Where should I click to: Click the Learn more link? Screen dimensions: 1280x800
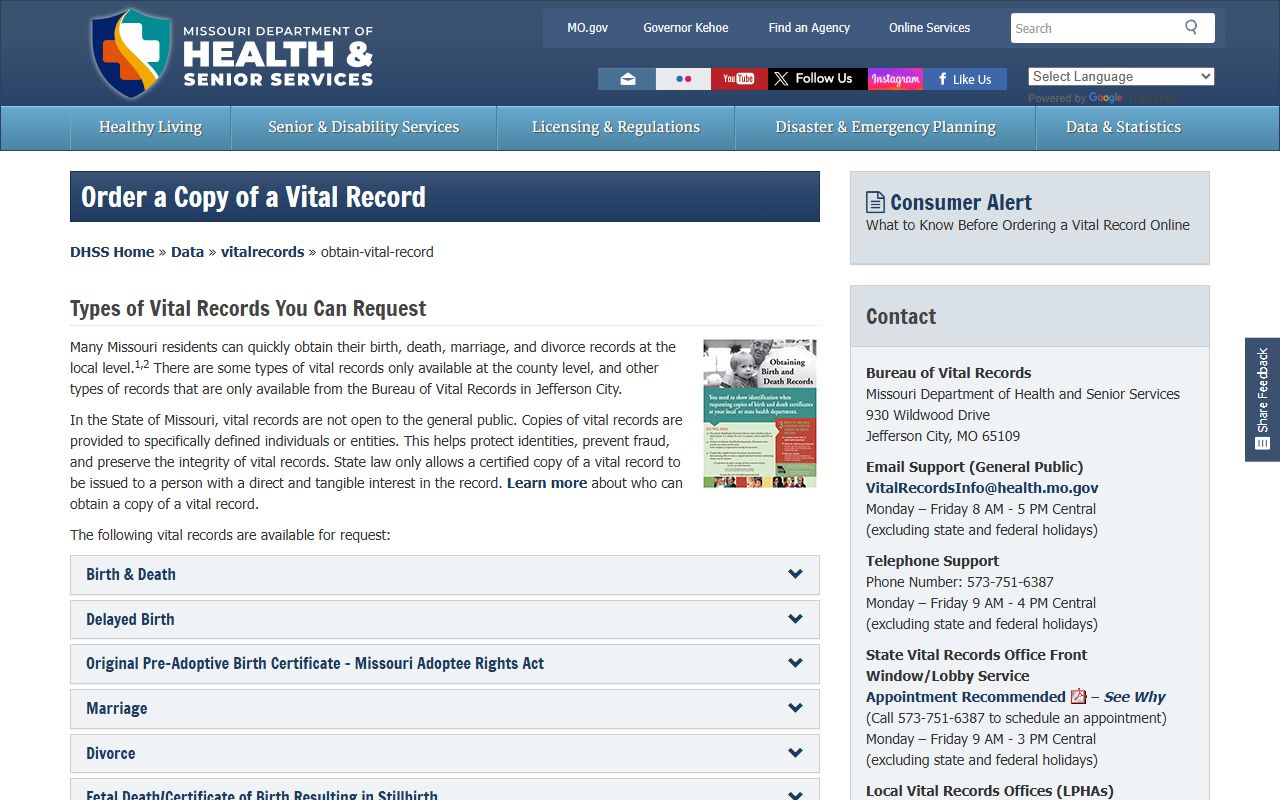tap(547, 483)
